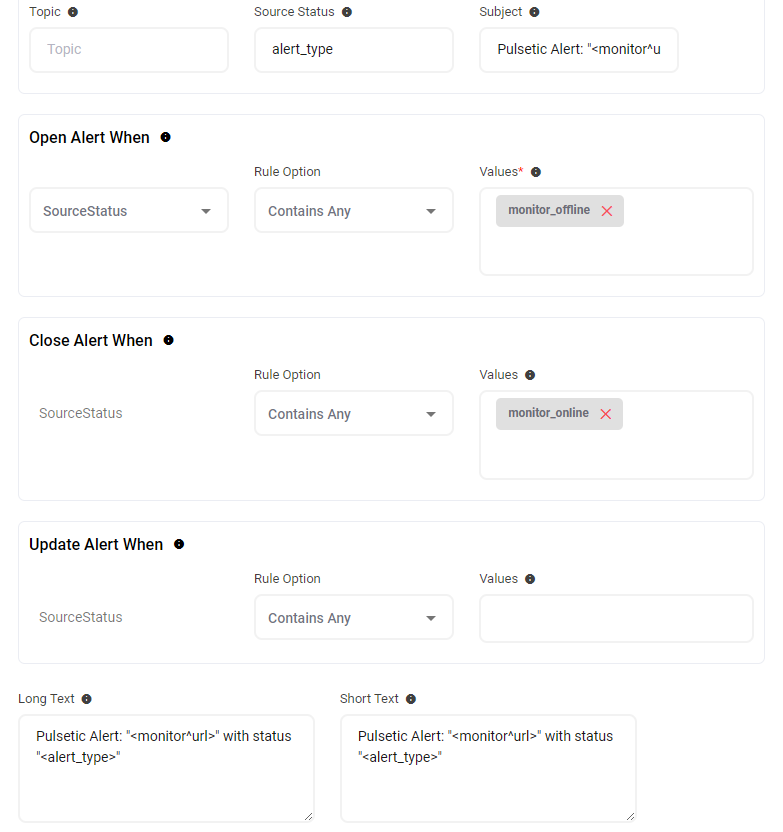
Task: Click info icon next to Close Alert When
Action: 168,340
